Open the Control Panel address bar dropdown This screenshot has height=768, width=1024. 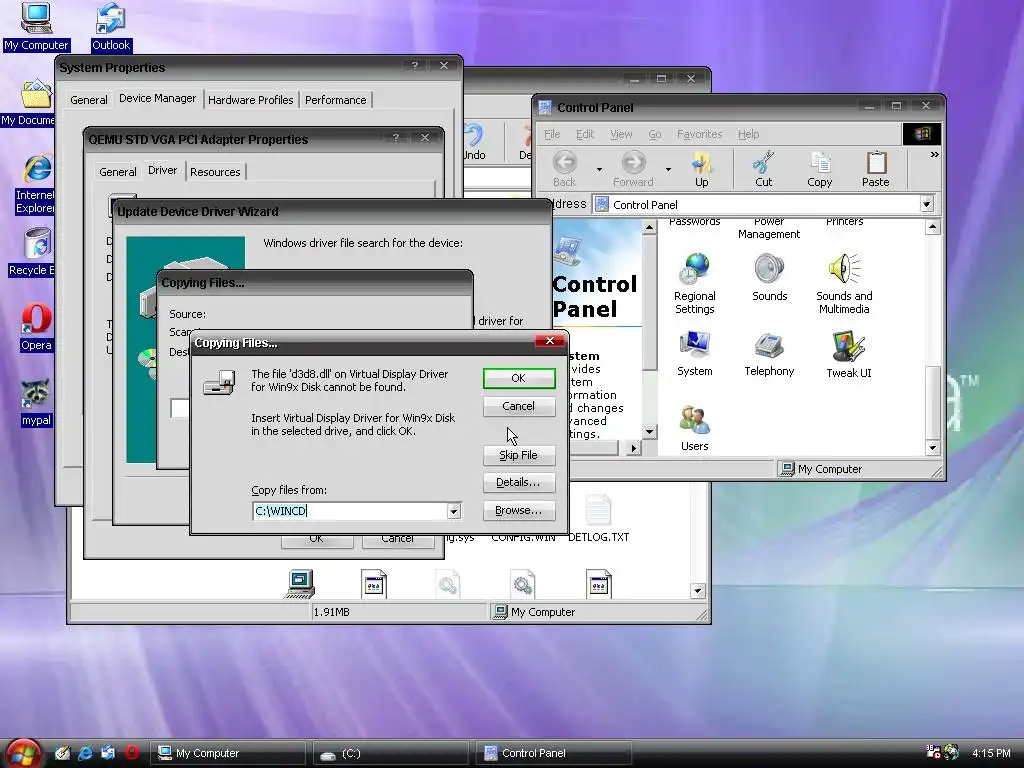(x=926, y=204)
